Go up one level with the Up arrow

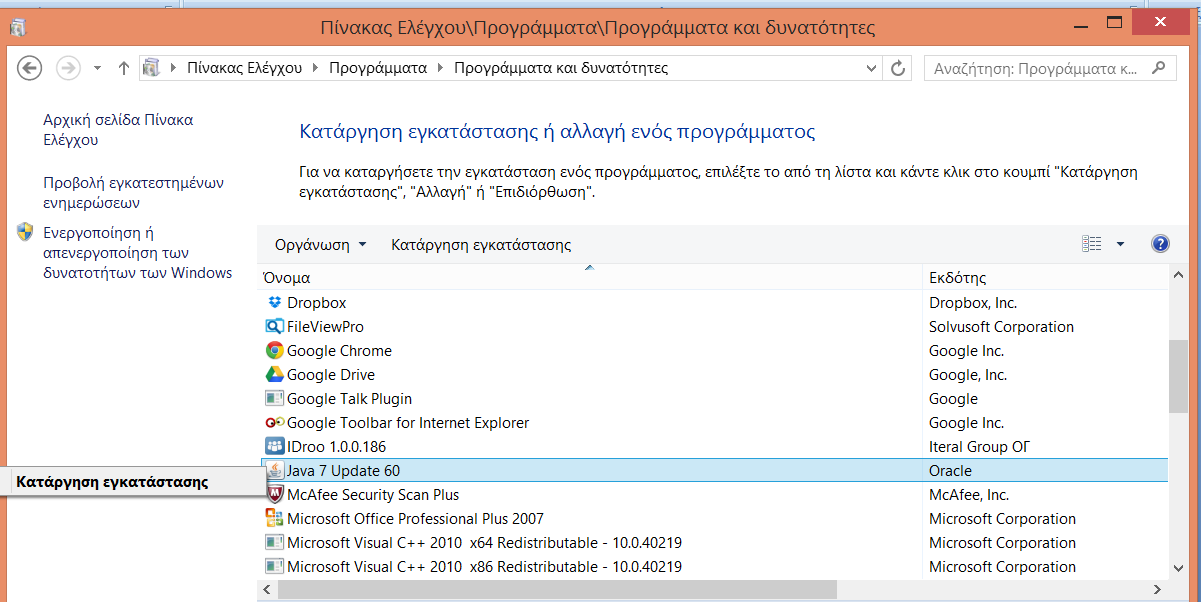click(x=124, y=68)
